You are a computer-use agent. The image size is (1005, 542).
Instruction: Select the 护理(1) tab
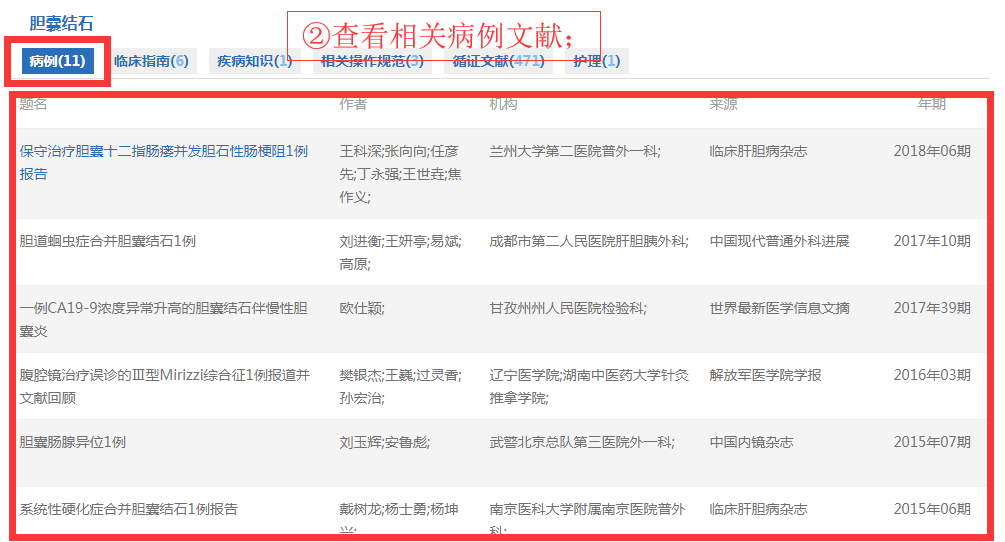(x=597, y=61)
